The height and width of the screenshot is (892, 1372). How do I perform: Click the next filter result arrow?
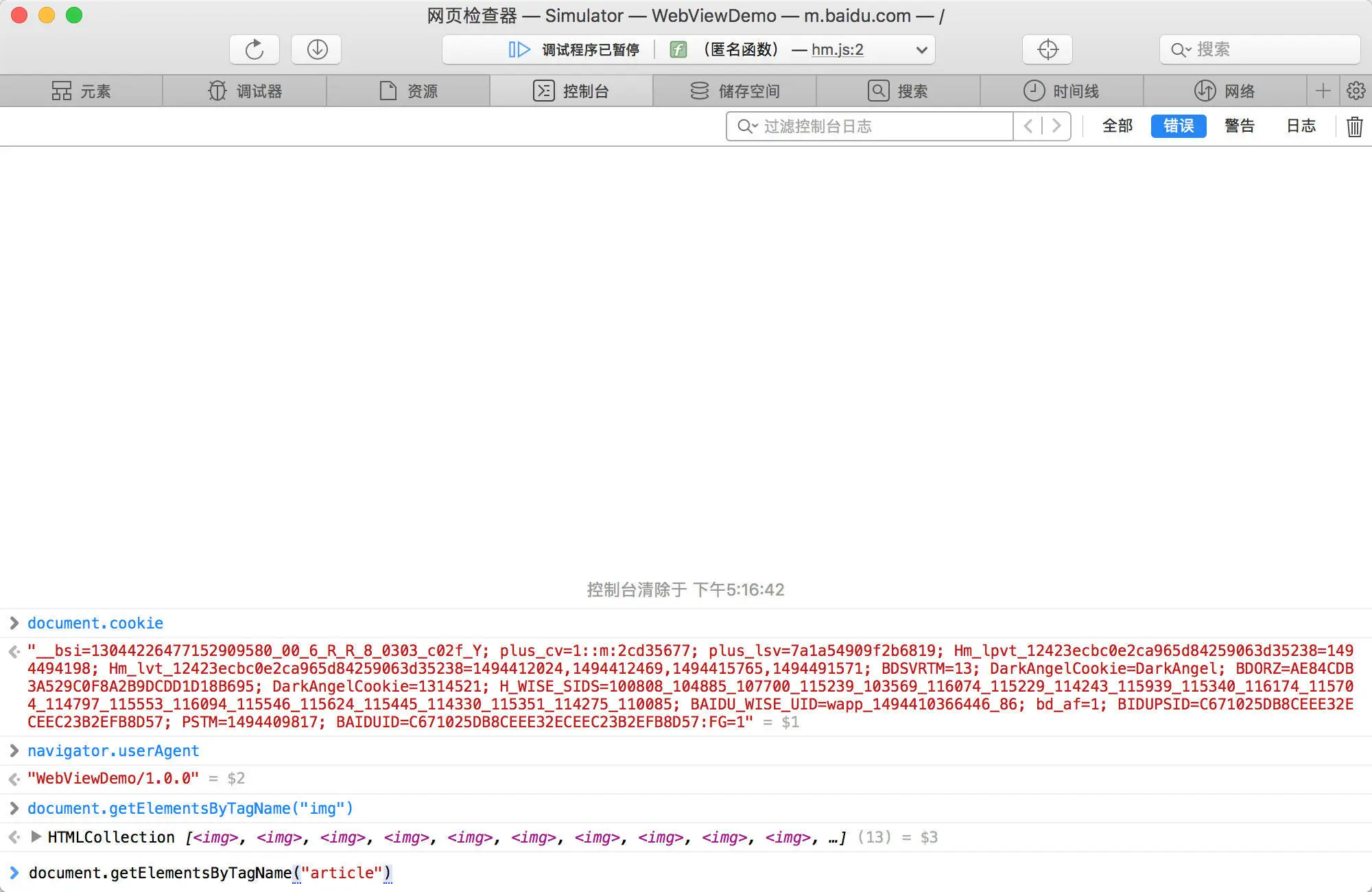click(x=1056, y=126)
